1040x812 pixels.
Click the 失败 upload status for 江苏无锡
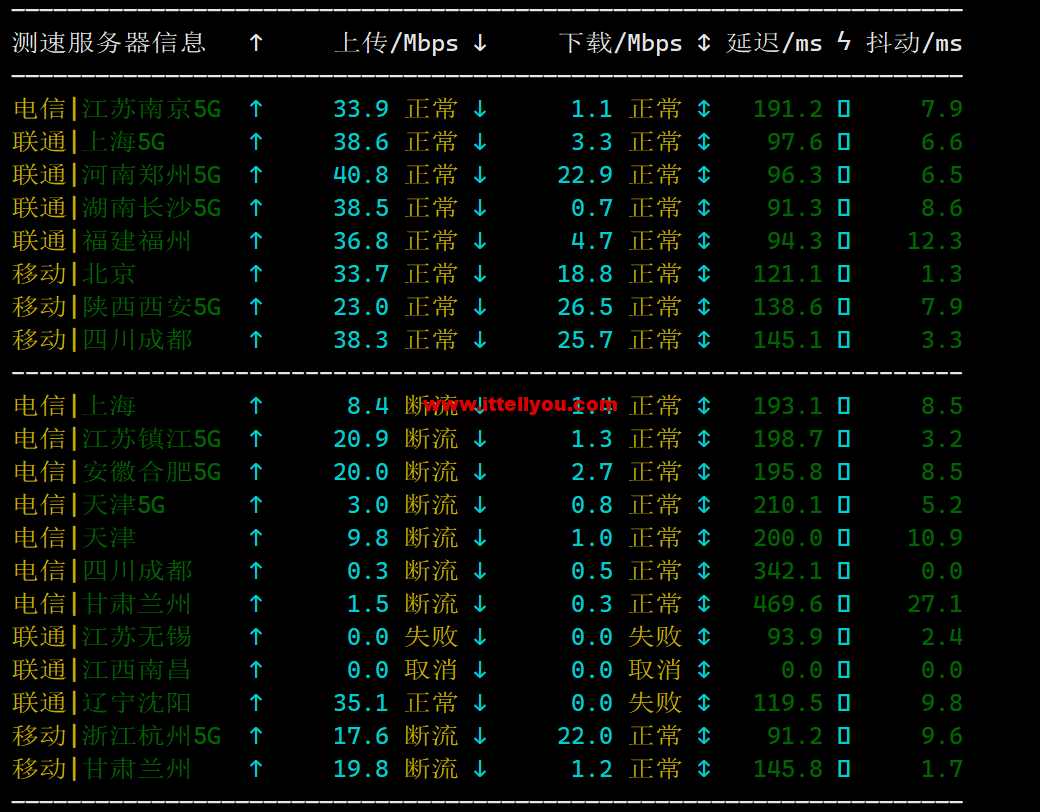coord(431,637)
